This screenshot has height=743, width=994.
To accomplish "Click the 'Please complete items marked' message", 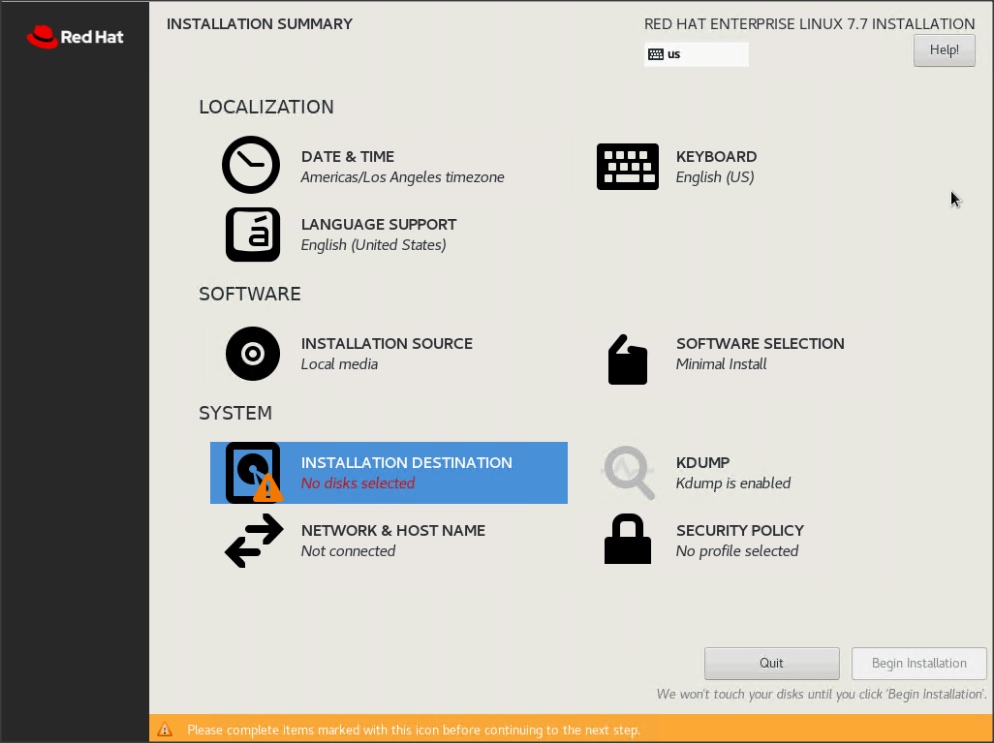I will (413, 730).
